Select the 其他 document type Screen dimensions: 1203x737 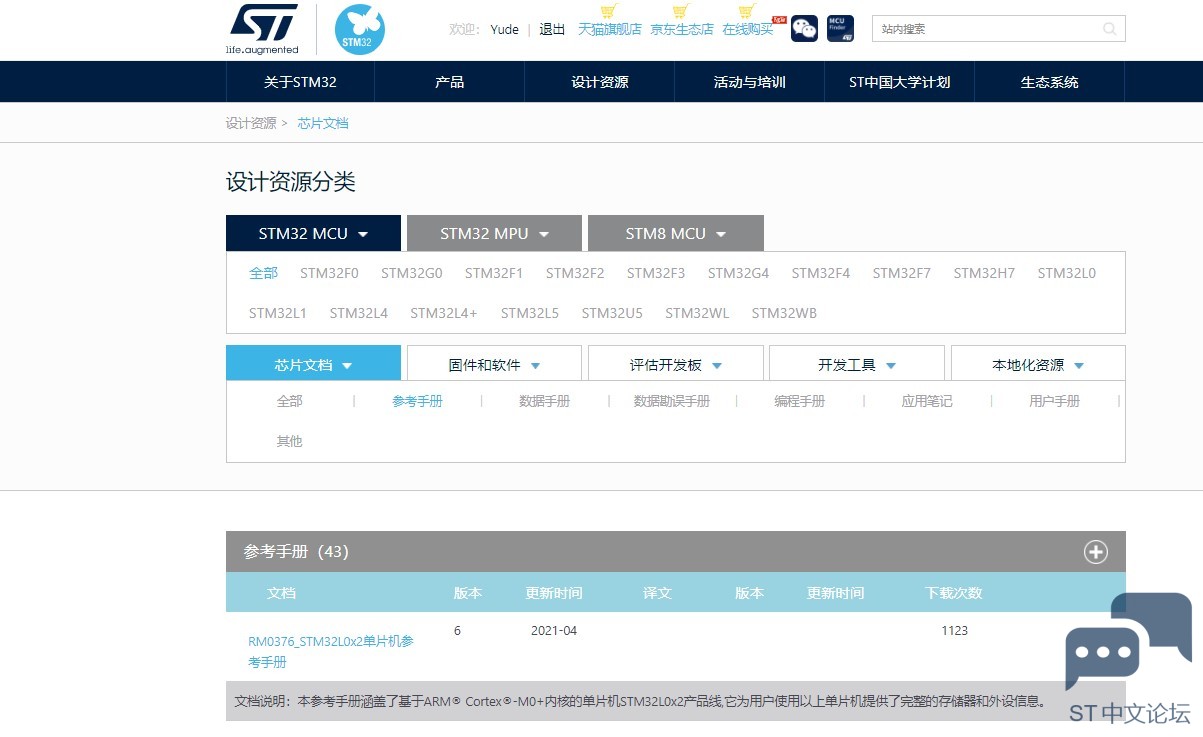(x=290, y=441)
